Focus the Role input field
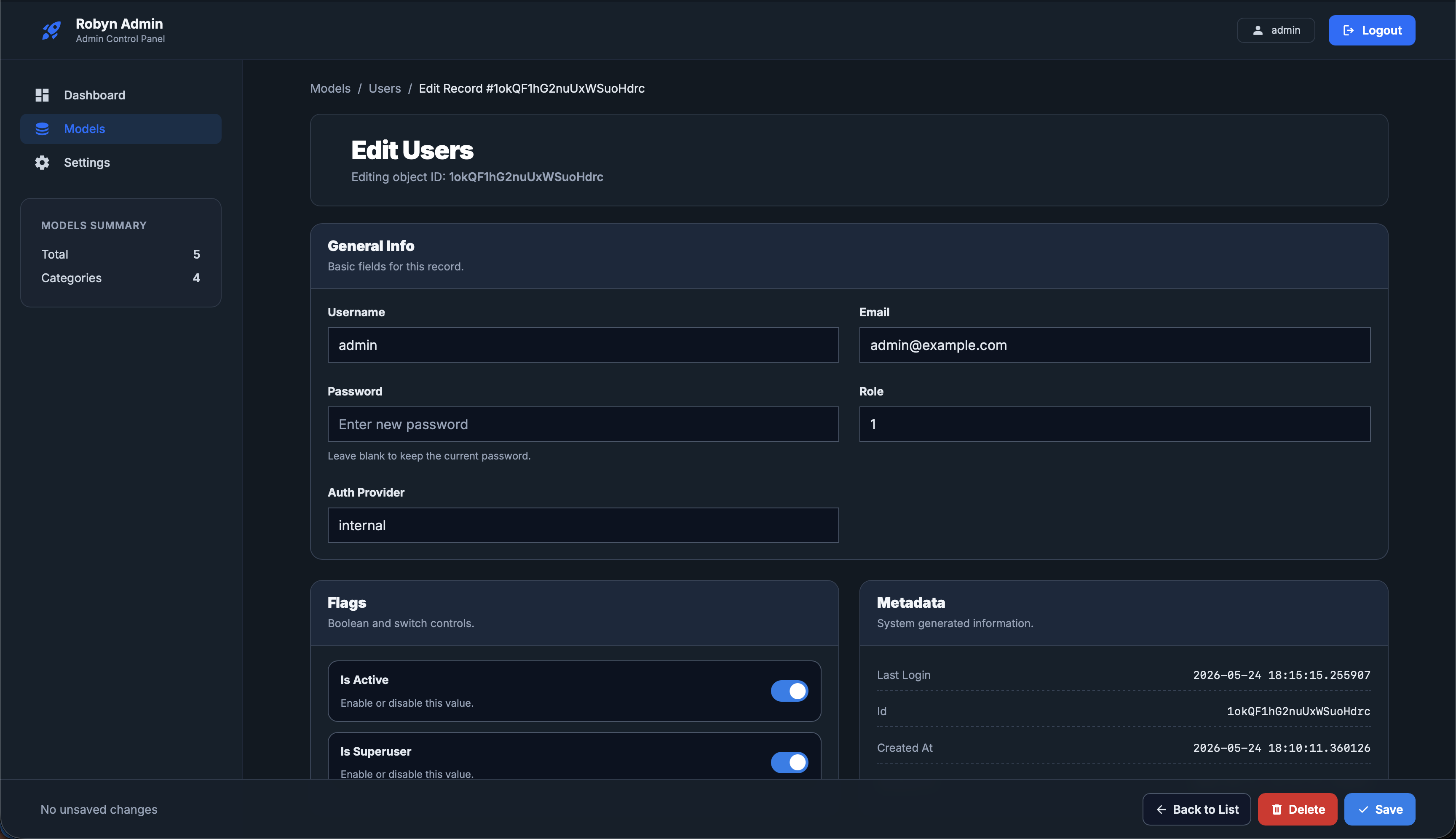This screenshot has height=839, width=1456. tap(1115, 424)
